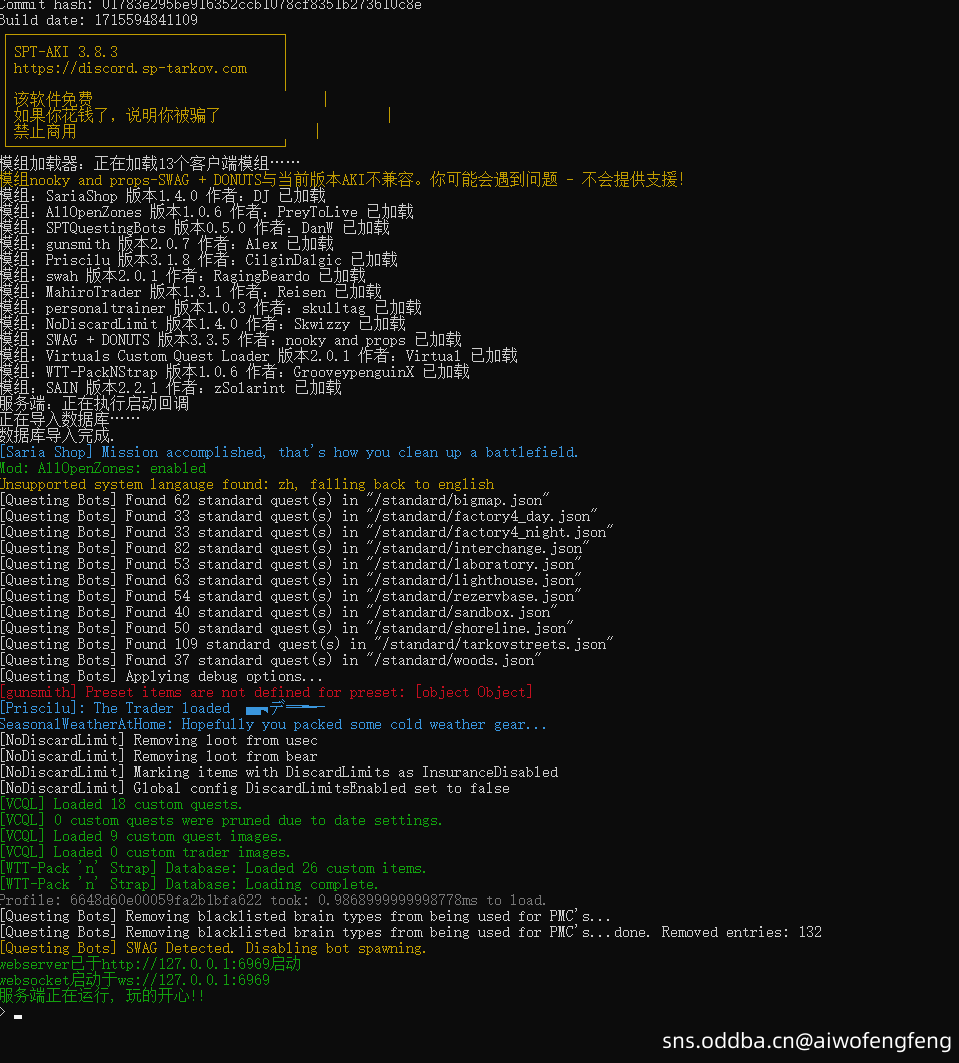Select the incompatible SWAG + DONUTS warning line
The width and height of the screenshot is (959, 1063).
point(342,180)
